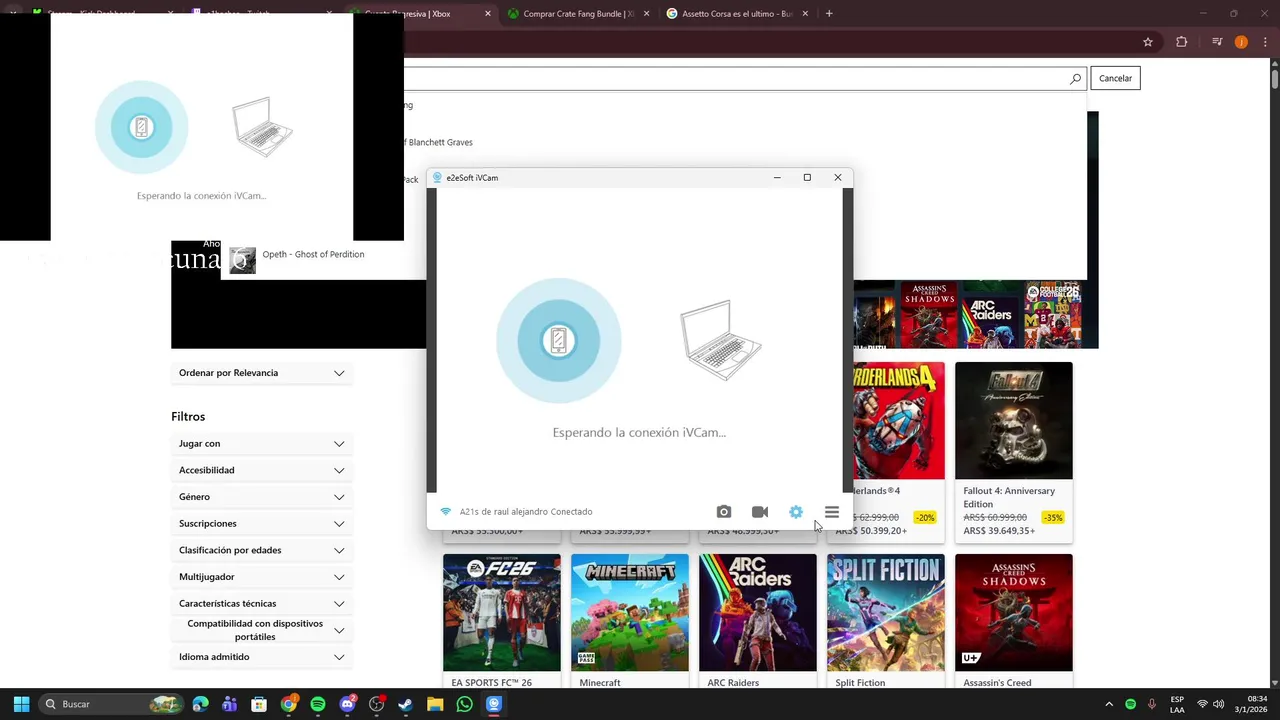The height and width of the screenshot is (720, 1280).
Task: Expand the Accesibilidad filter
Action: click(x=261, y=470)
